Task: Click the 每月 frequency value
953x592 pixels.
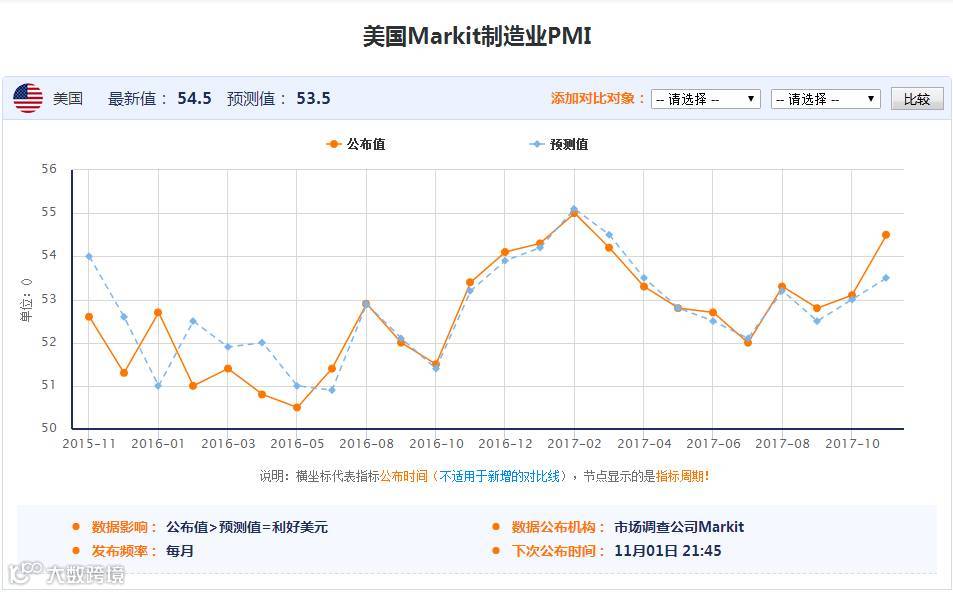Action: pos(179,551)
